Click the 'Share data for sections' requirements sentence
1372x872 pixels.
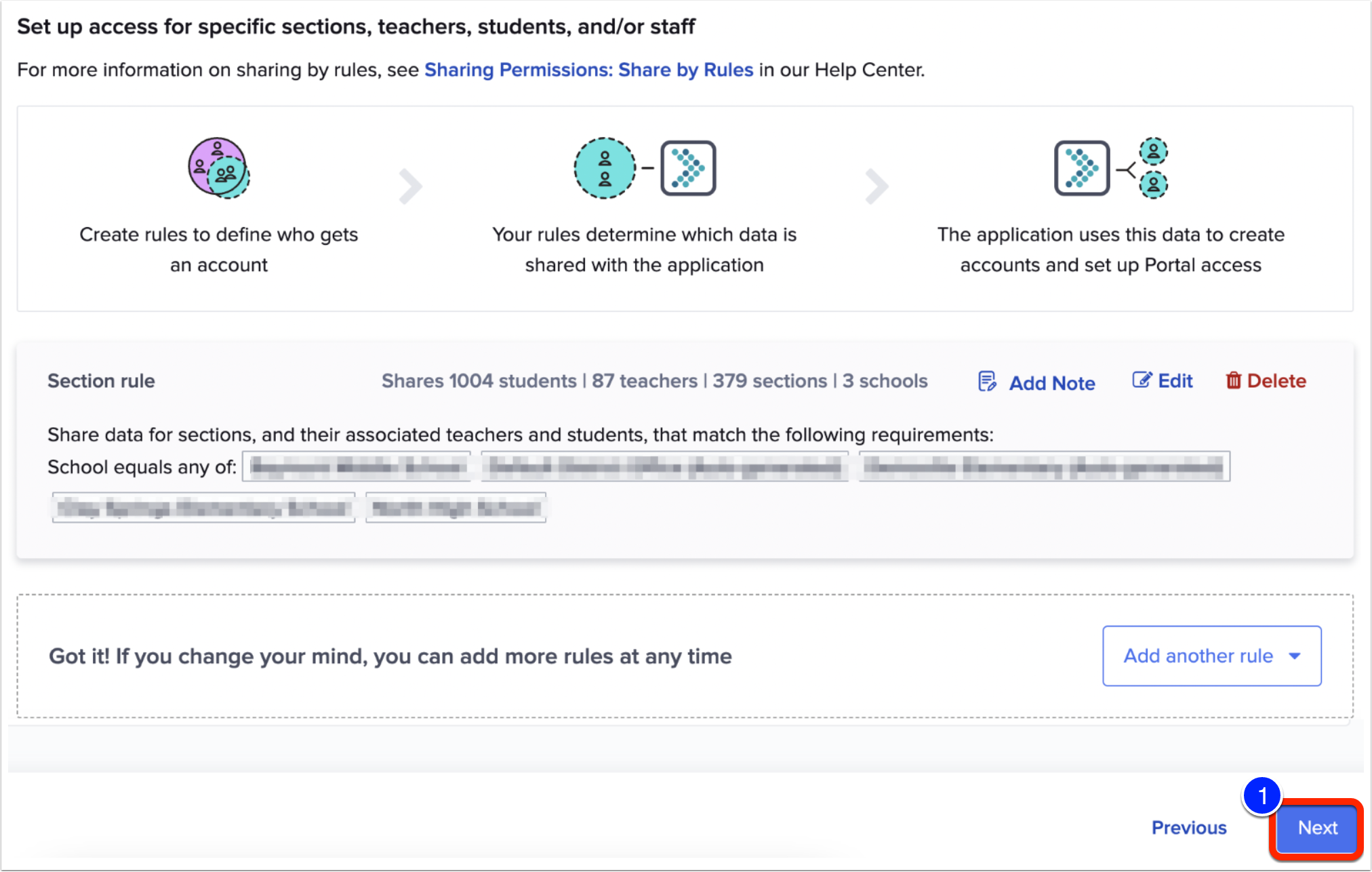(x=520, y=435)
